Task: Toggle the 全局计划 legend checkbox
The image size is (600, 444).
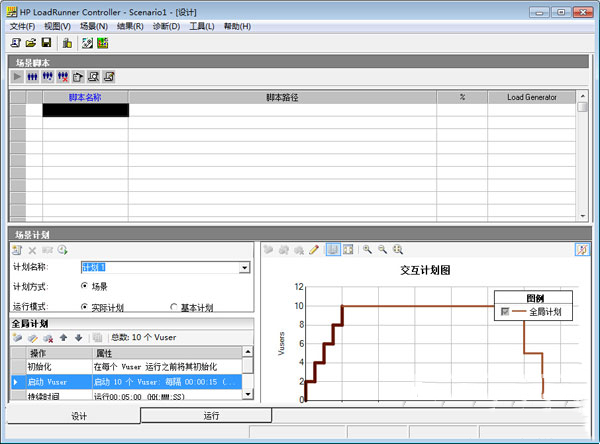Action: [505, 312]
